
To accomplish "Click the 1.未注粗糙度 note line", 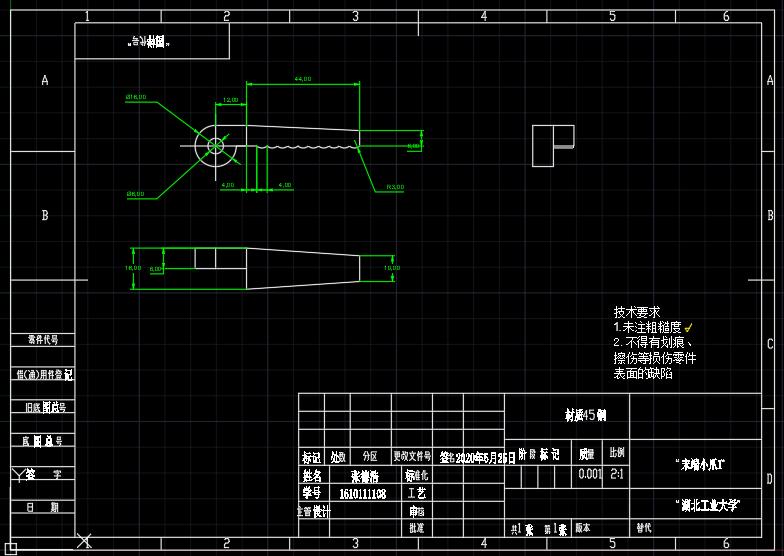I will coord(647,328).
